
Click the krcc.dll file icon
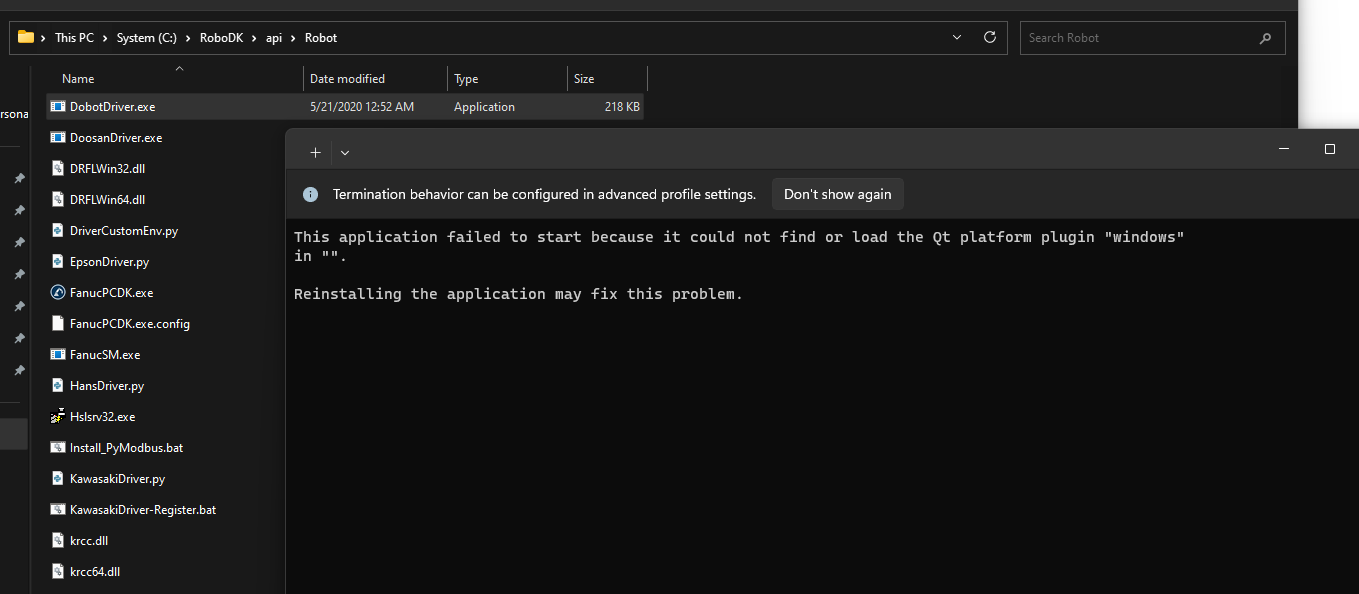click(x=58, y=541)
